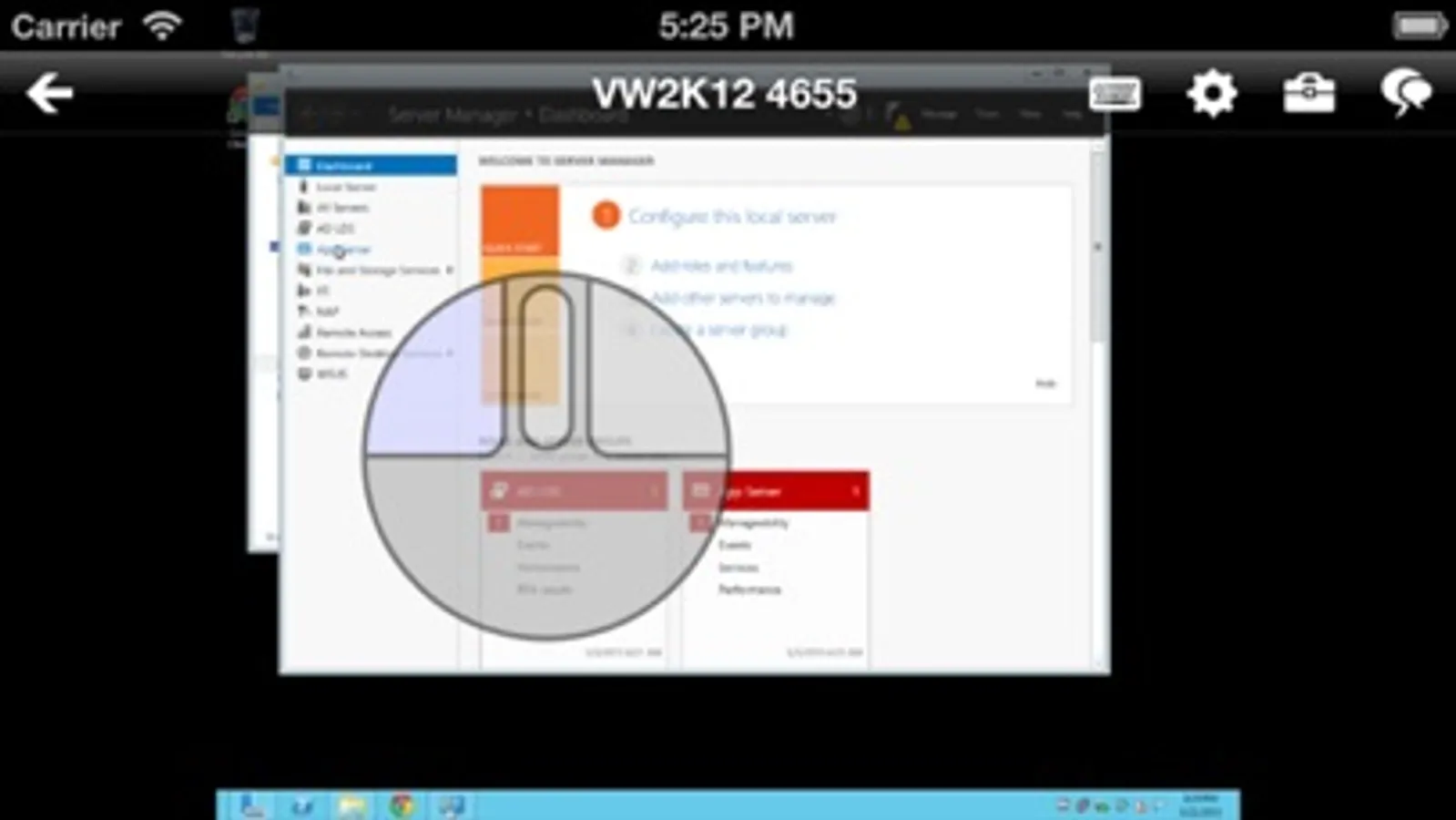Open Google Chrome from the Windows taskbar
1456x820 pixels.
coord(402,805)
